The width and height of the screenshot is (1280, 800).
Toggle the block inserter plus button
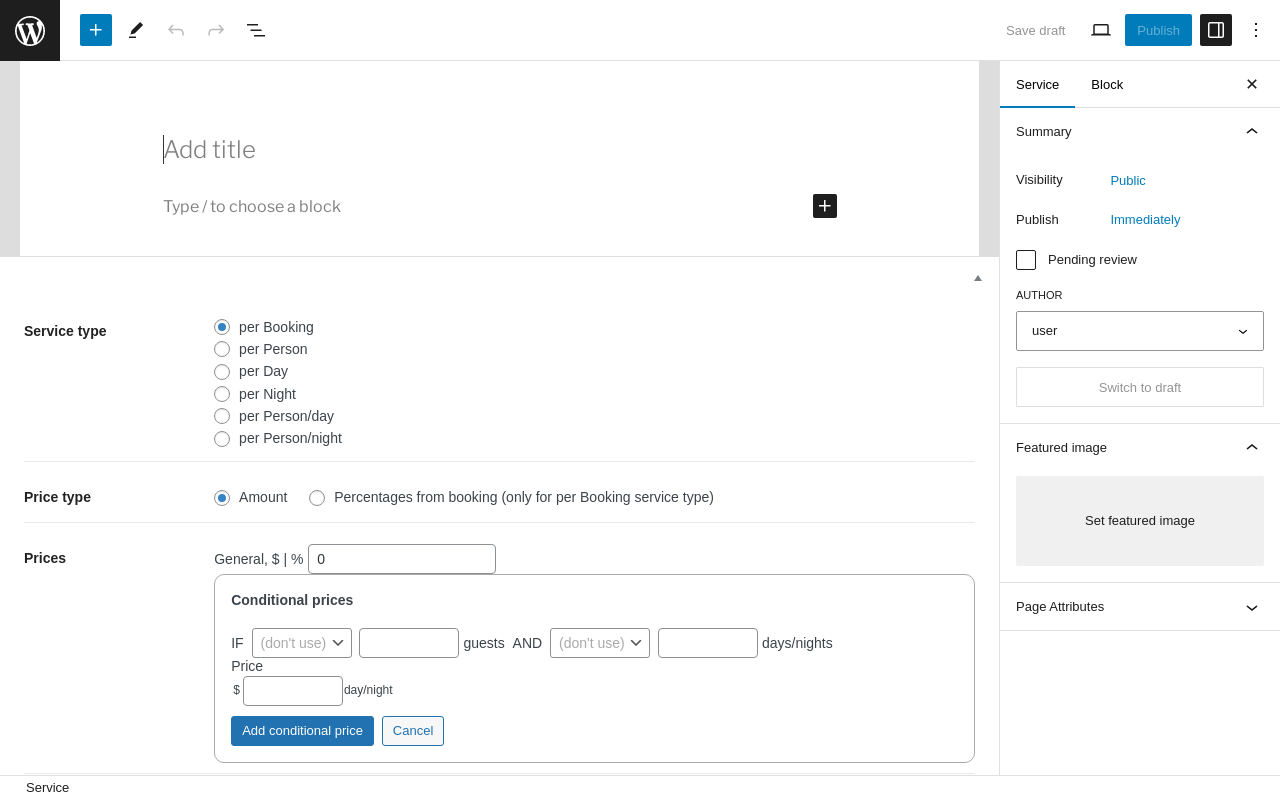tap(96, 30)
